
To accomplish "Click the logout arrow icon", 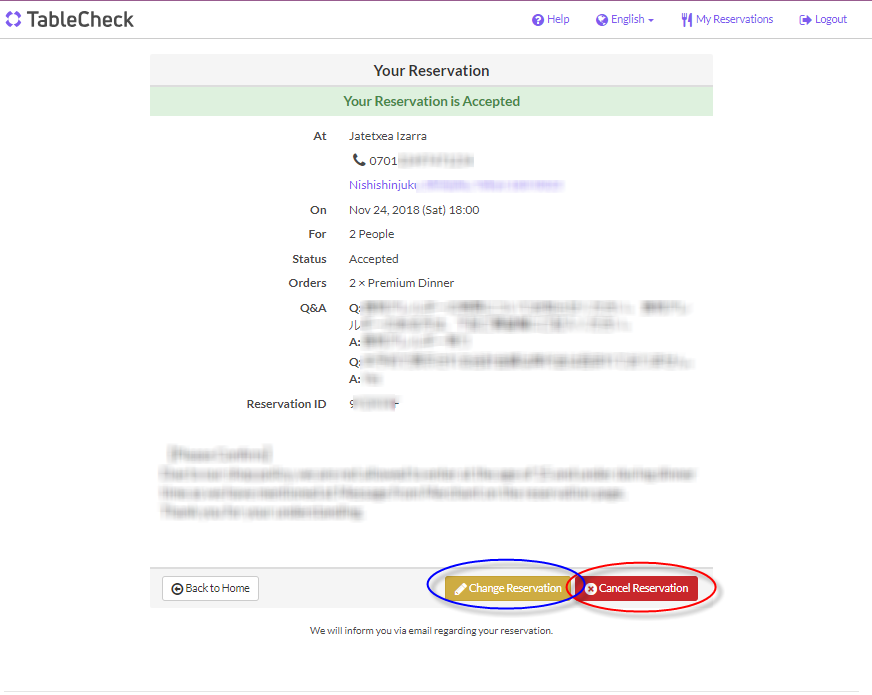I will point(805,20).
